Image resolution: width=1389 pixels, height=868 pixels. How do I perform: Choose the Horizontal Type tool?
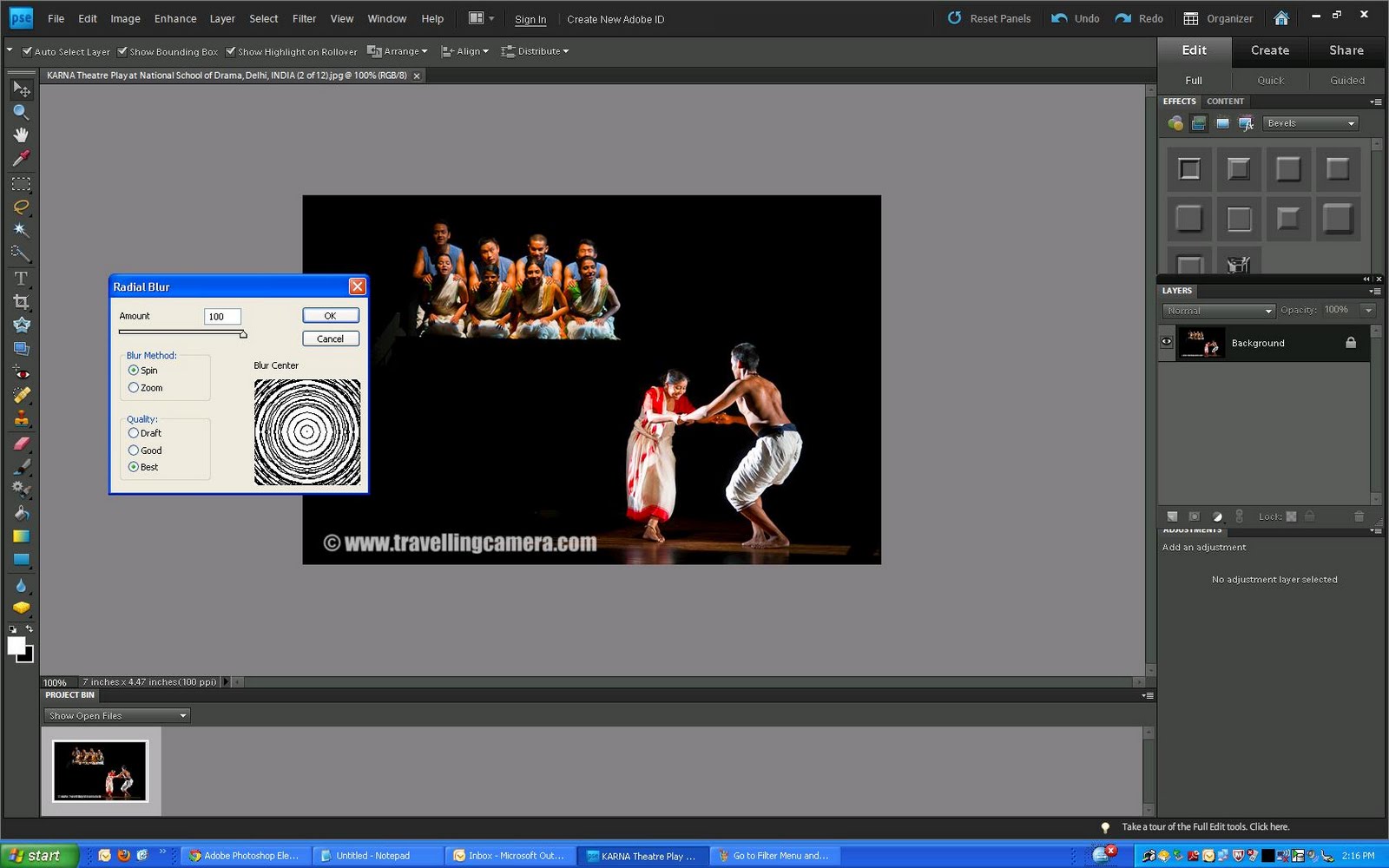(21, 279)
